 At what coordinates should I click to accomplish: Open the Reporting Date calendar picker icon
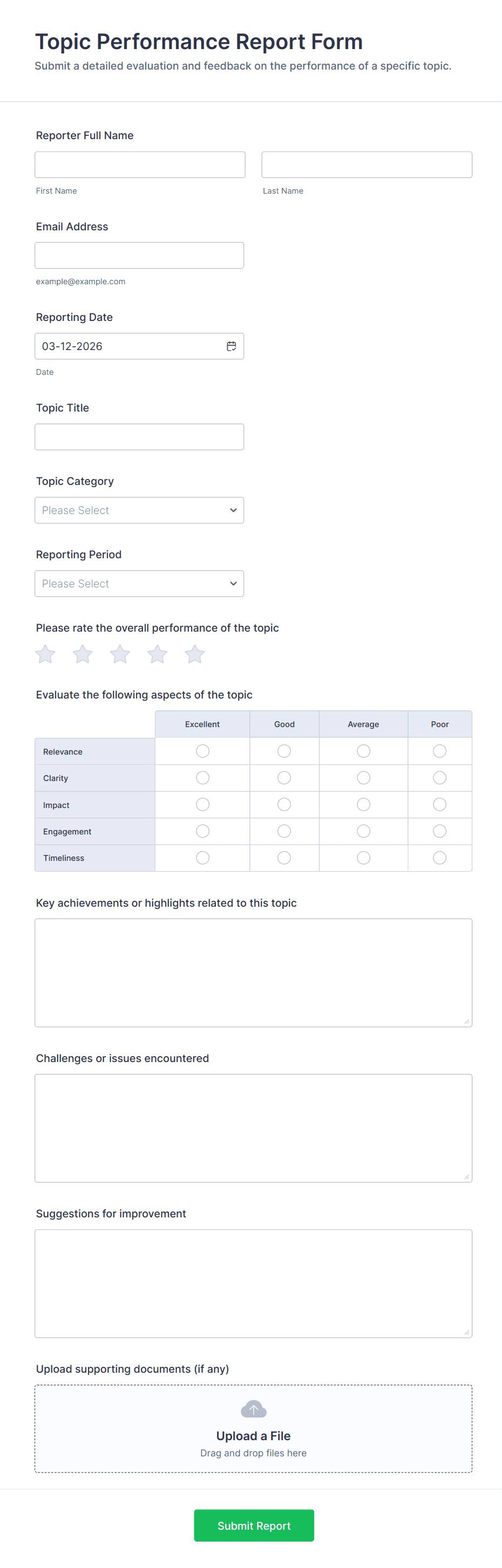click(232, 346)
